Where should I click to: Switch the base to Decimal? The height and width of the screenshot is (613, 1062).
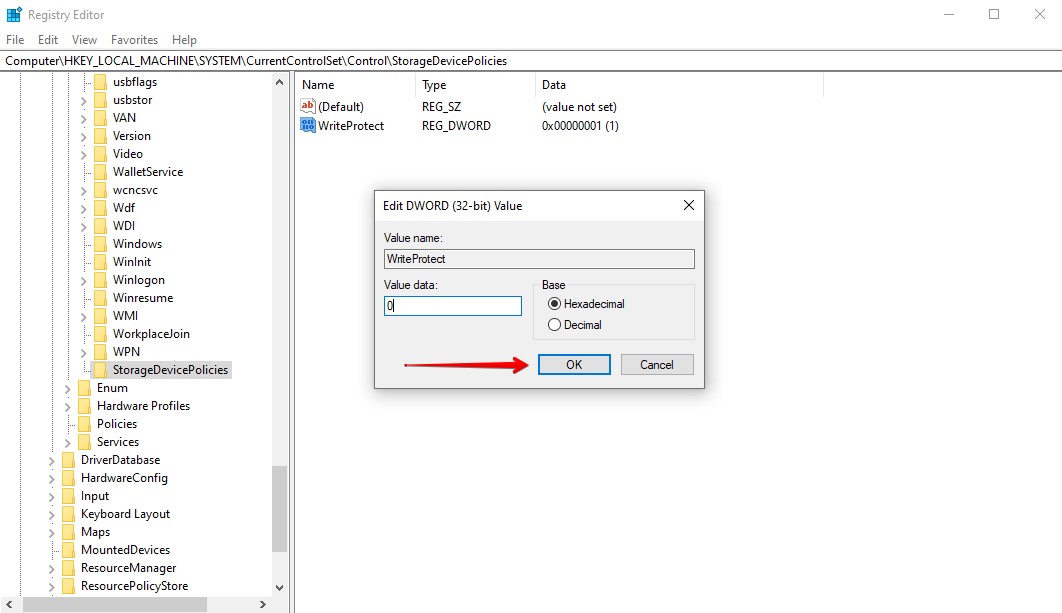click(x=553, y=324)
